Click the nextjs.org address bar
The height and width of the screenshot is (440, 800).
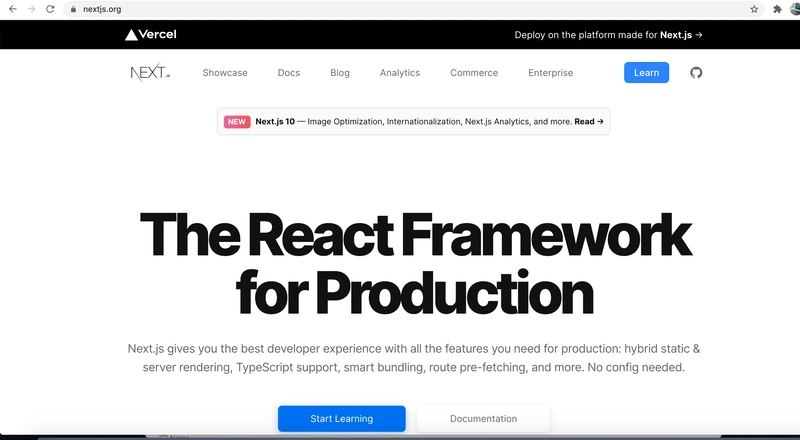413,9
